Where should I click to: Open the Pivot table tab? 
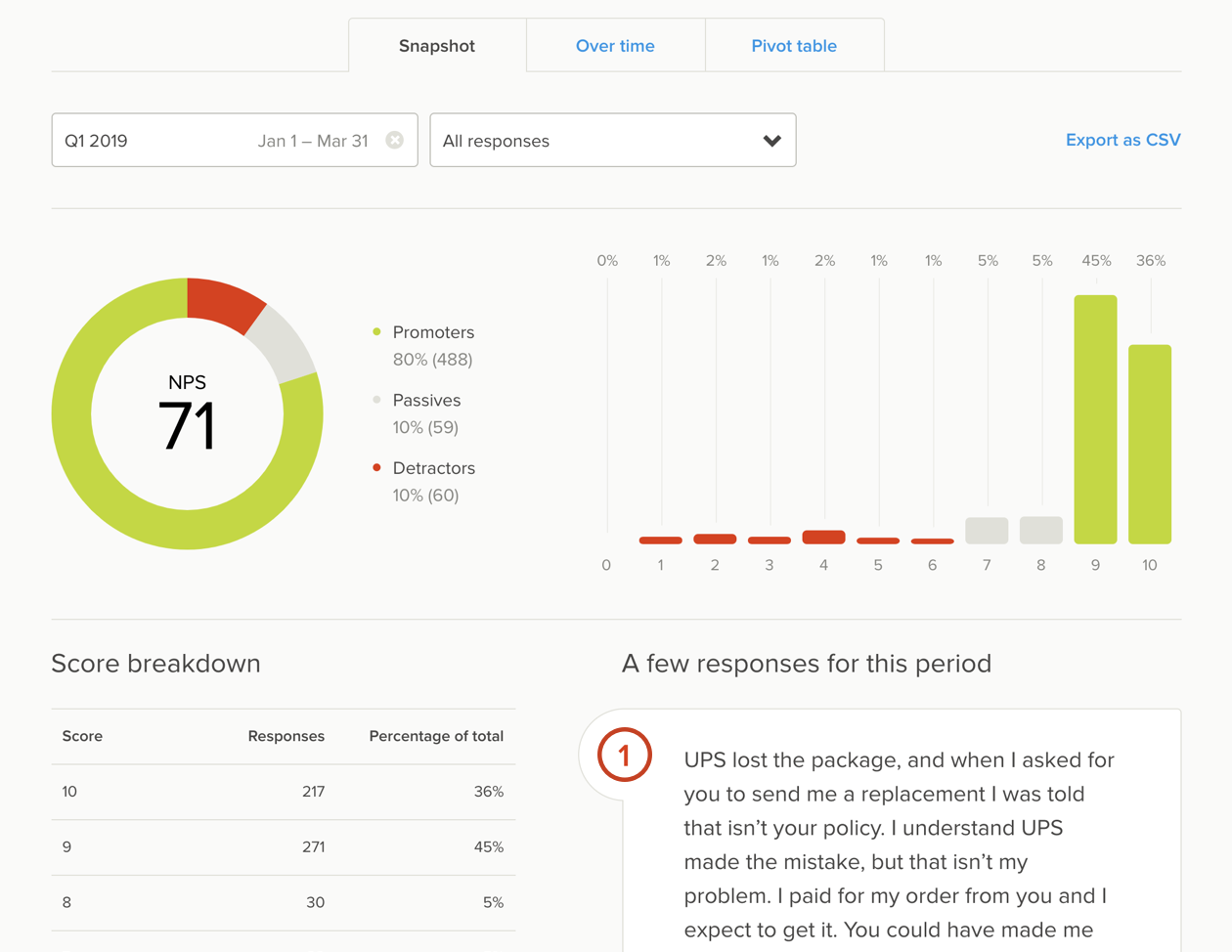pos(794,45)
